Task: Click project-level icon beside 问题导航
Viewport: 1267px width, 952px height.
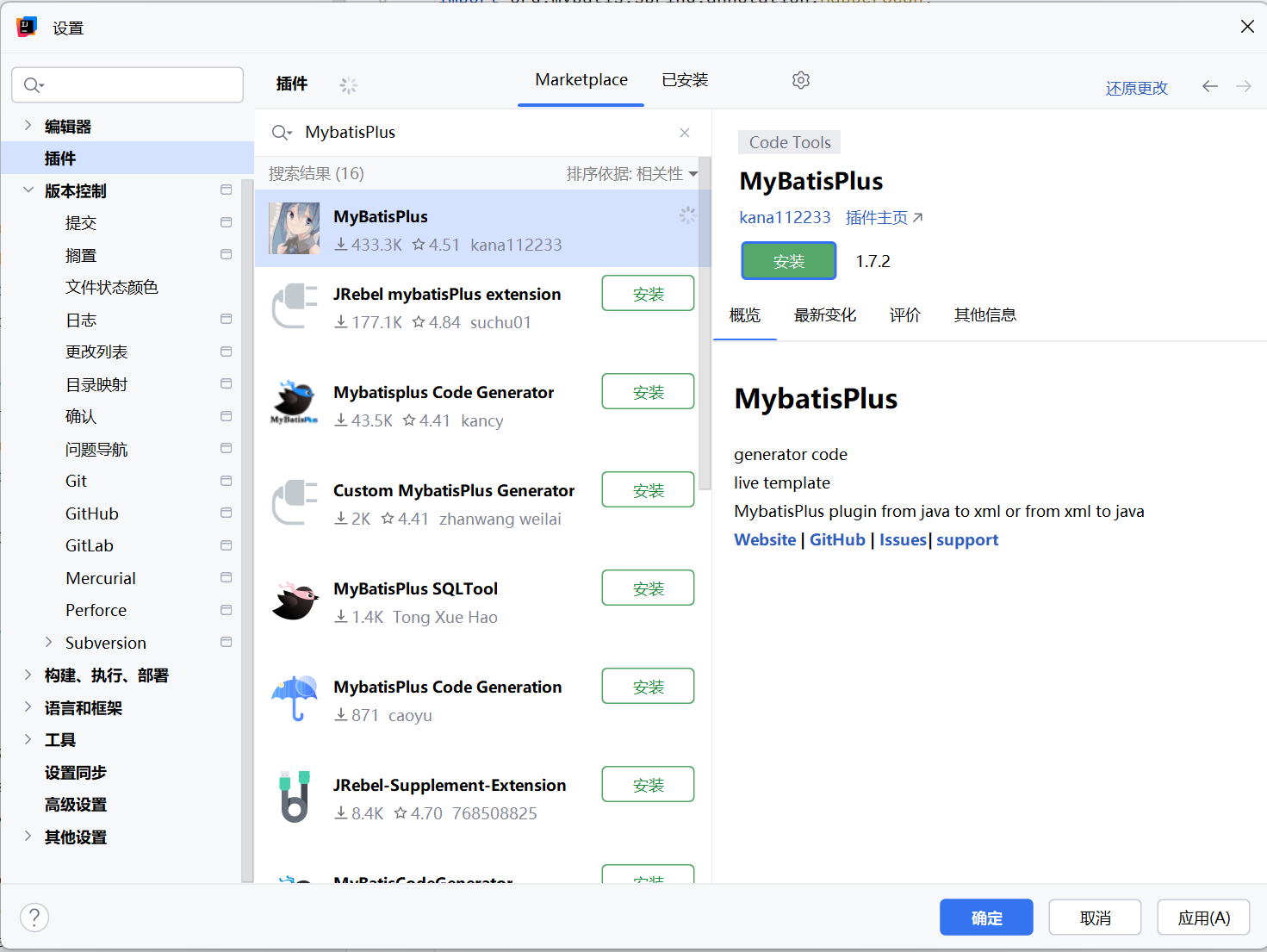Action: tap(227, 448)
